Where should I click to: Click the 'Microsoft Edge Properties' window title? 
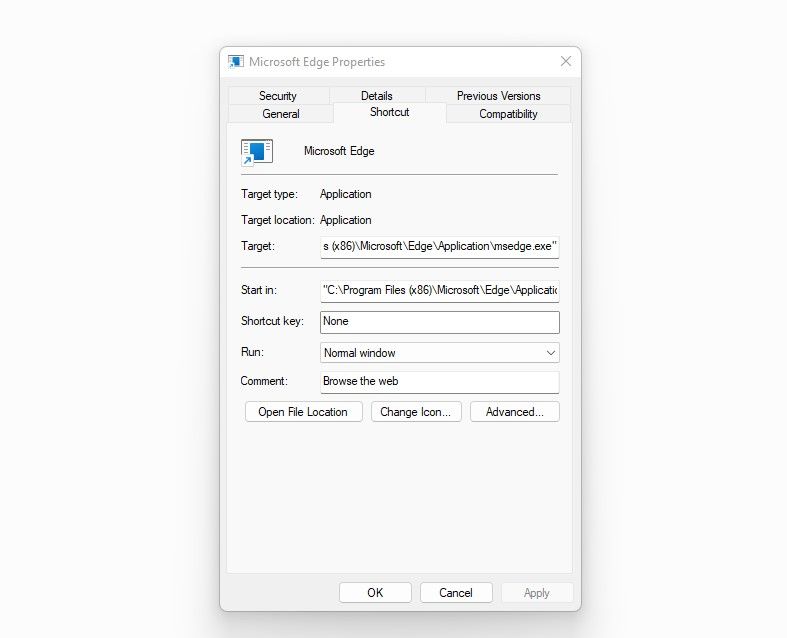coord(317,62)
